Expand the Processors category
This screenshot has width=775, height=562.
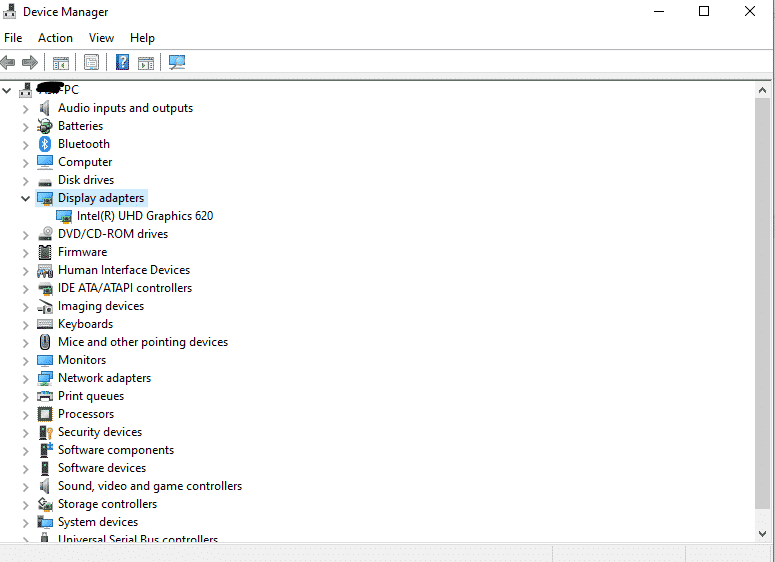pyautogui.click(x=26, y=415)
